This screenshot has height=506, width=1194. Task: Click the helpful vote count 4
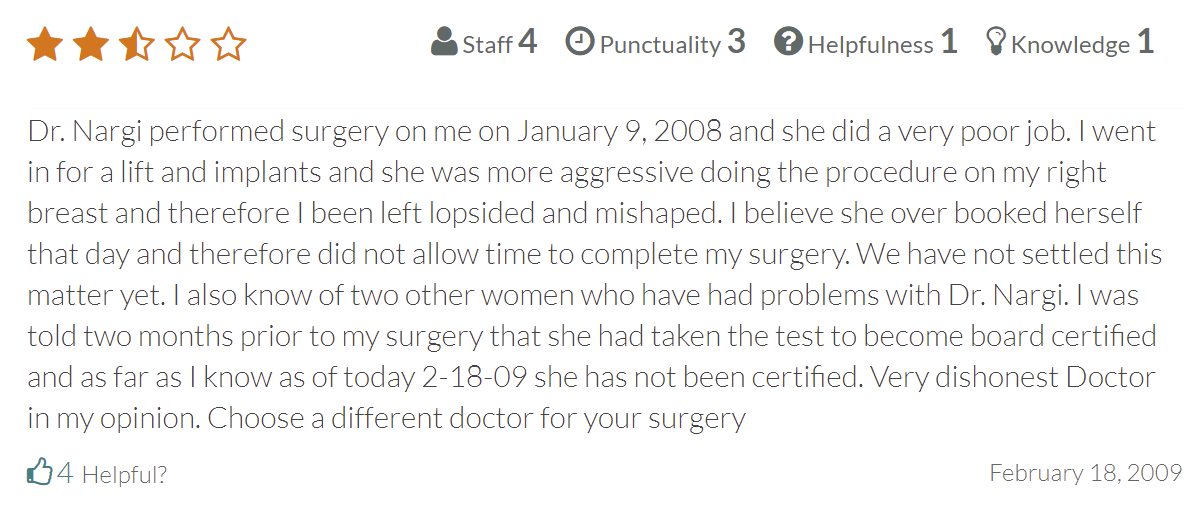tap(65, 473)
